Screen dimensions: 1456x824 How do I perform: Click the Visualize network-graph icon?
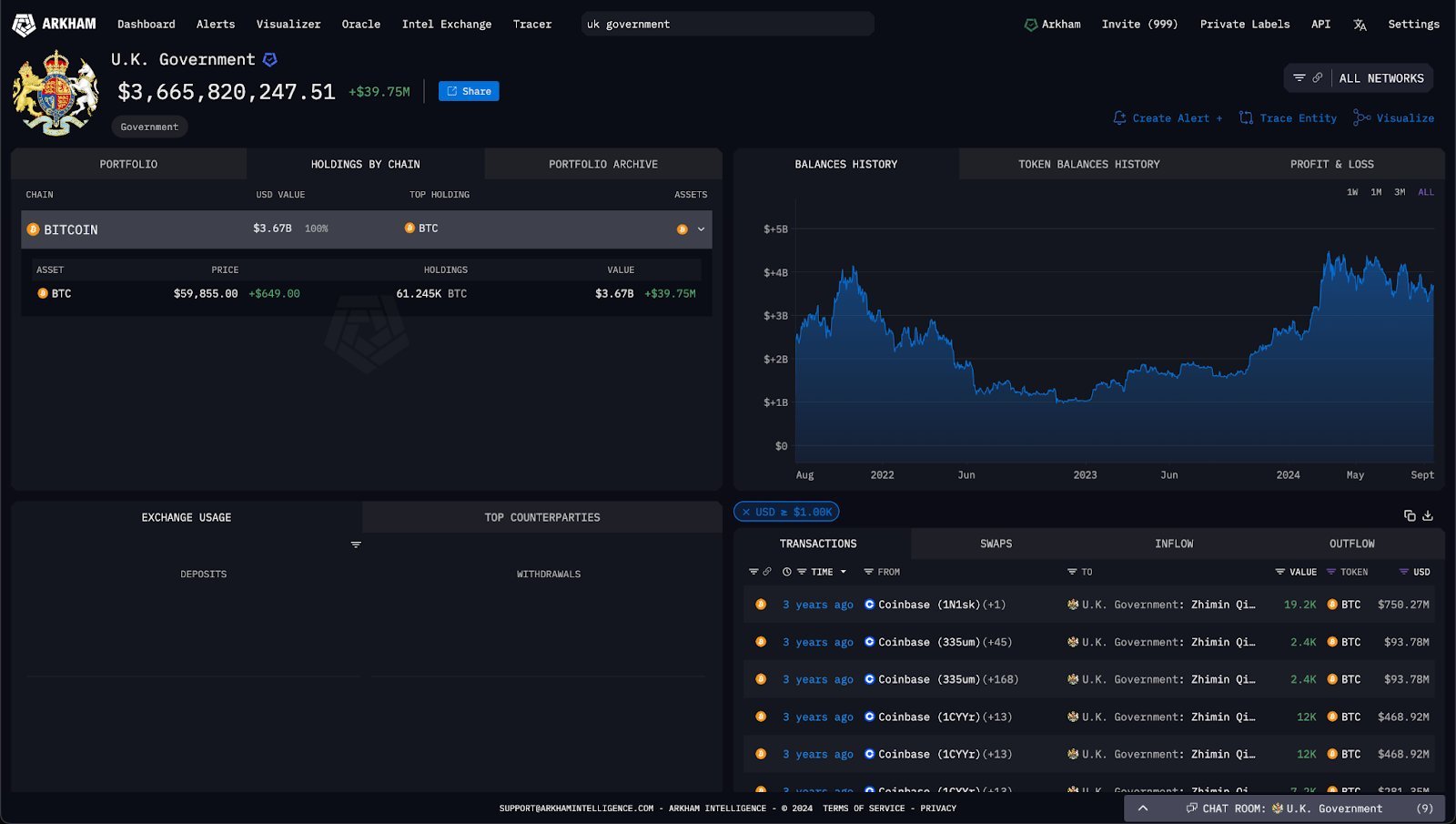point(1361,117)
